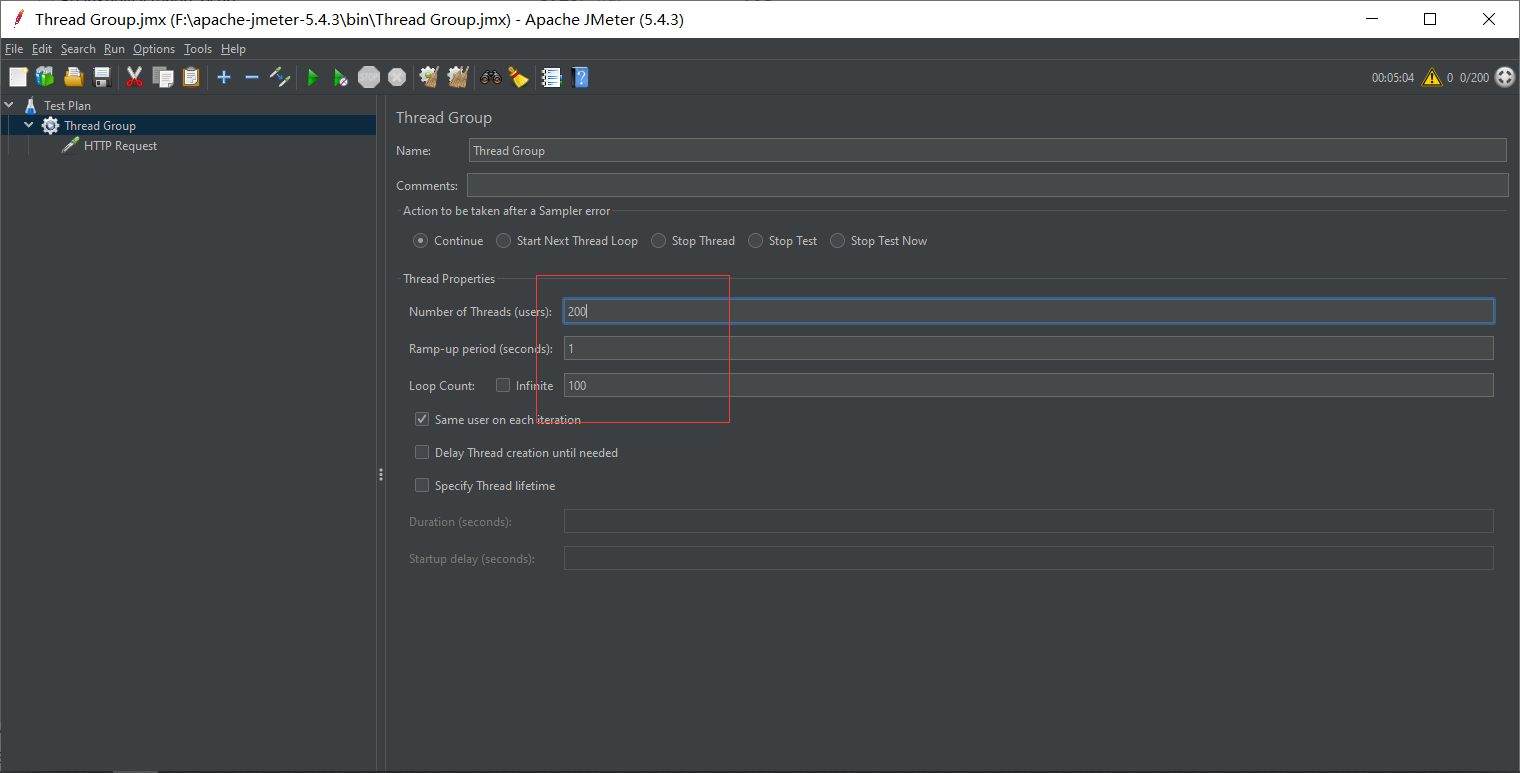Open Help with question-mark book icon
This screenshot has height=773, width=1520.
coord(580,77)
